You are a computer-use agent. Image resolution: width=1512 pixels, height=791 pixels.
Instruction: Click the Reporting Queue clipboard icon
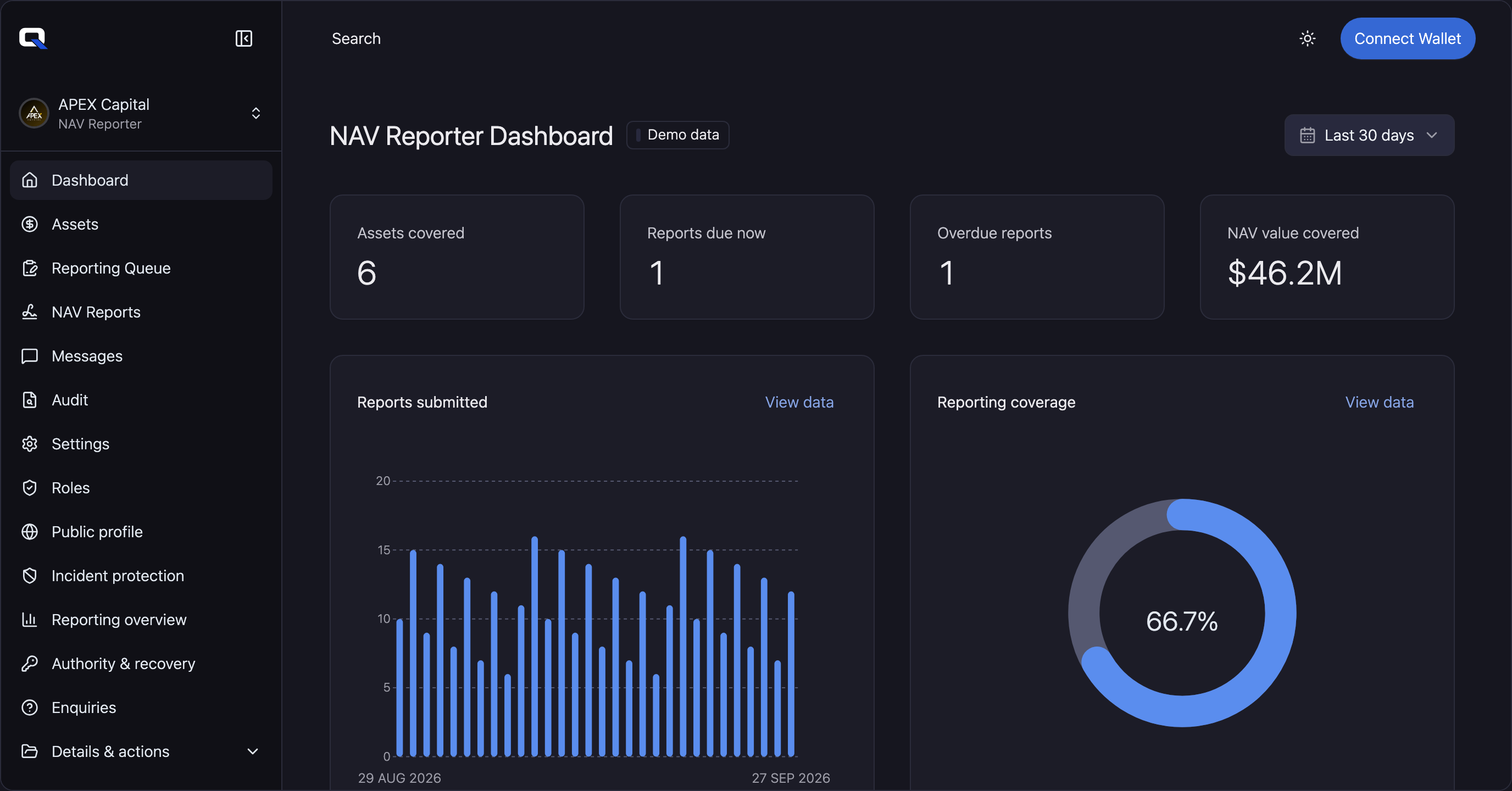(29, 268)
